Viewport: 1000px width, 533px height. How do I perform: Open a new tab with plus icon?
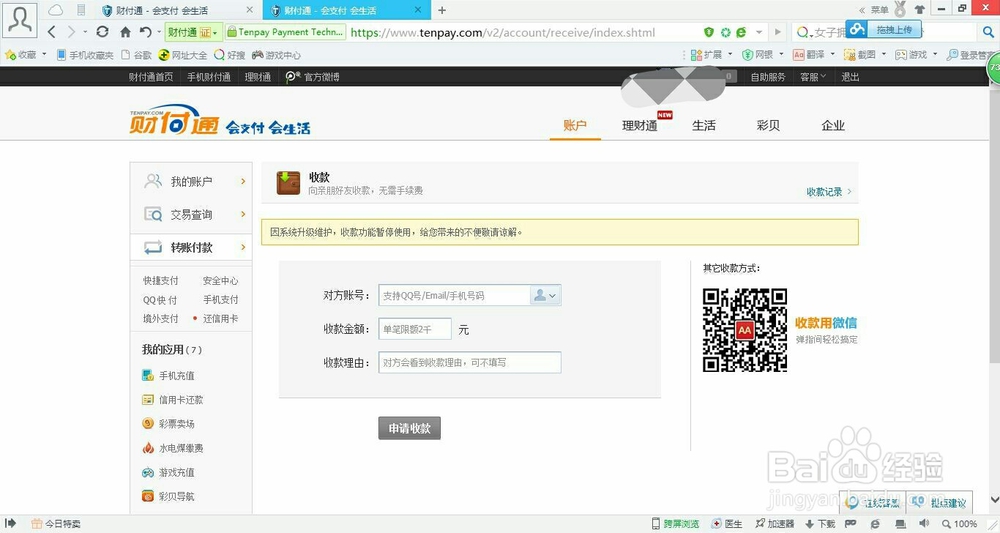click(x=442, y=10)
